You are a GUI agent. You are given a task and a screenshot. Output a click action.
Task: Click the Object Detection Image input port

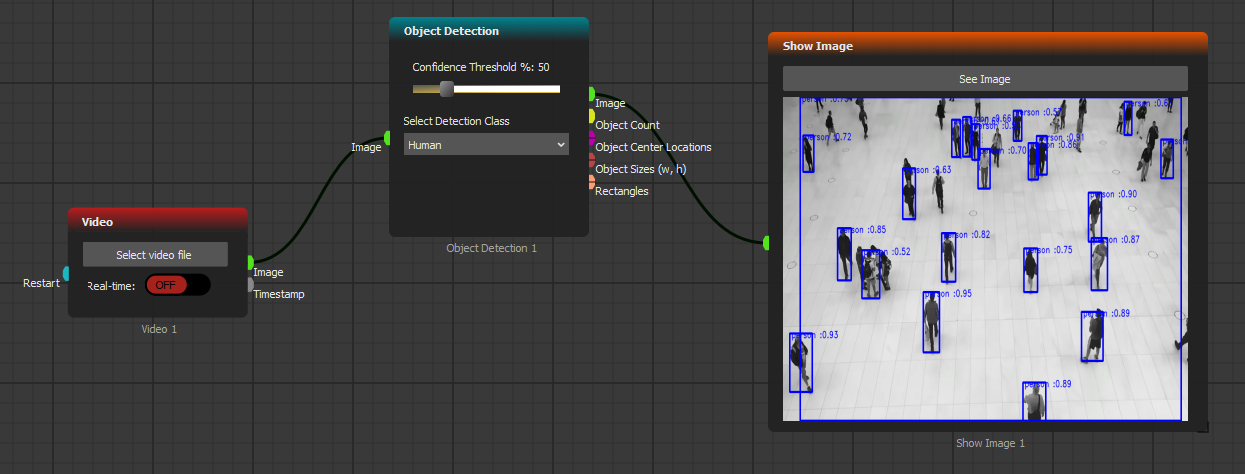(388, 137)
